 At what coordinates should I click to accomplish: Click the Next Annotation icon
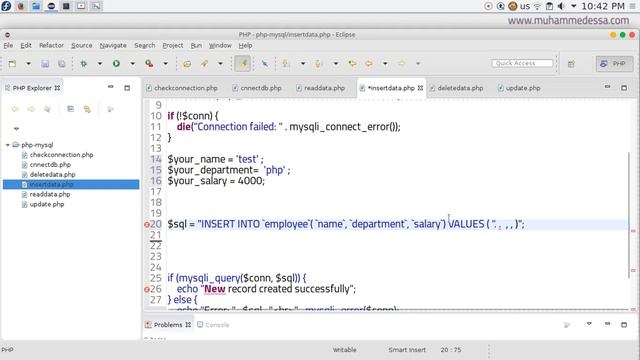(286, 64)
